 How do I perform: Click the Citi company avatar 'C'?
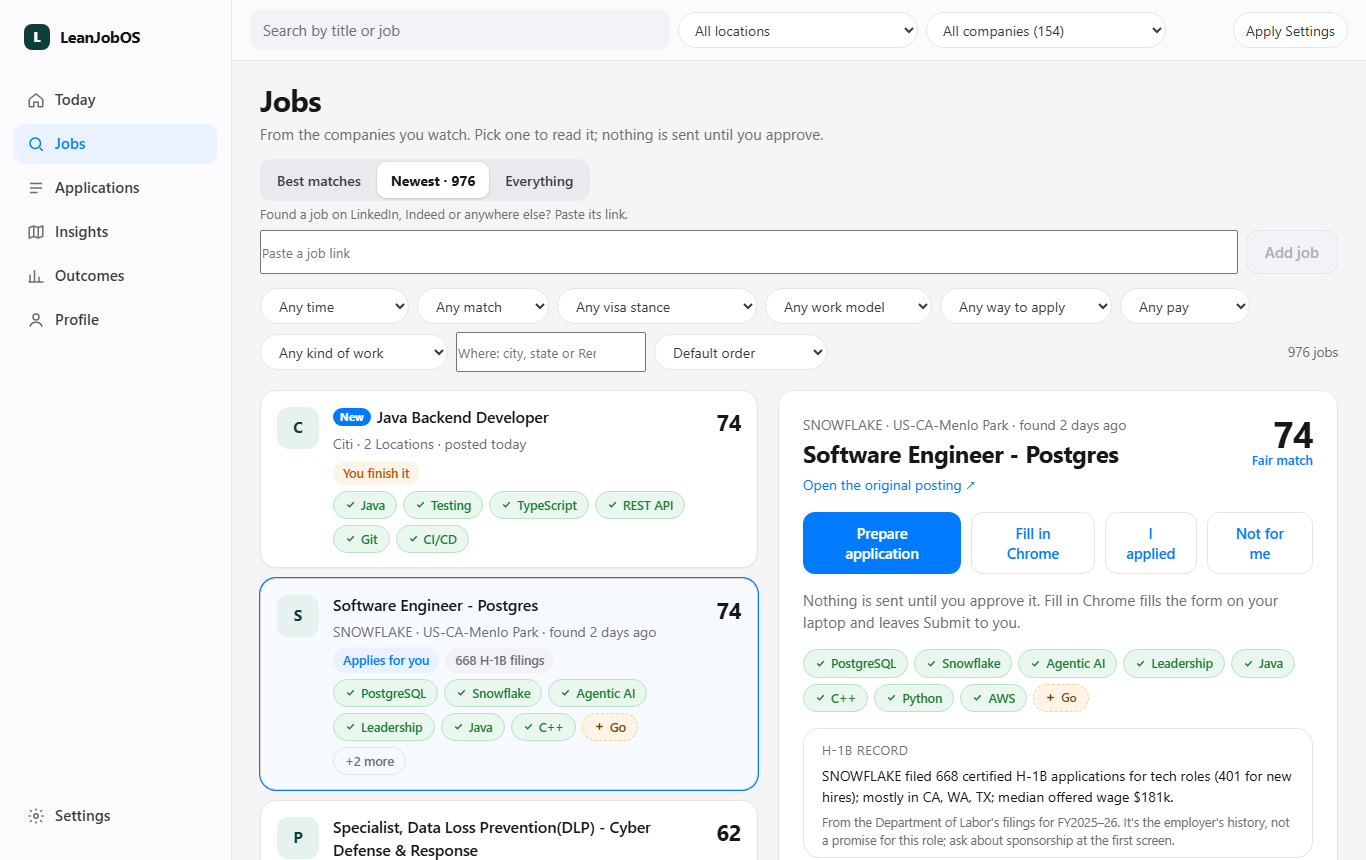[298, 428]
